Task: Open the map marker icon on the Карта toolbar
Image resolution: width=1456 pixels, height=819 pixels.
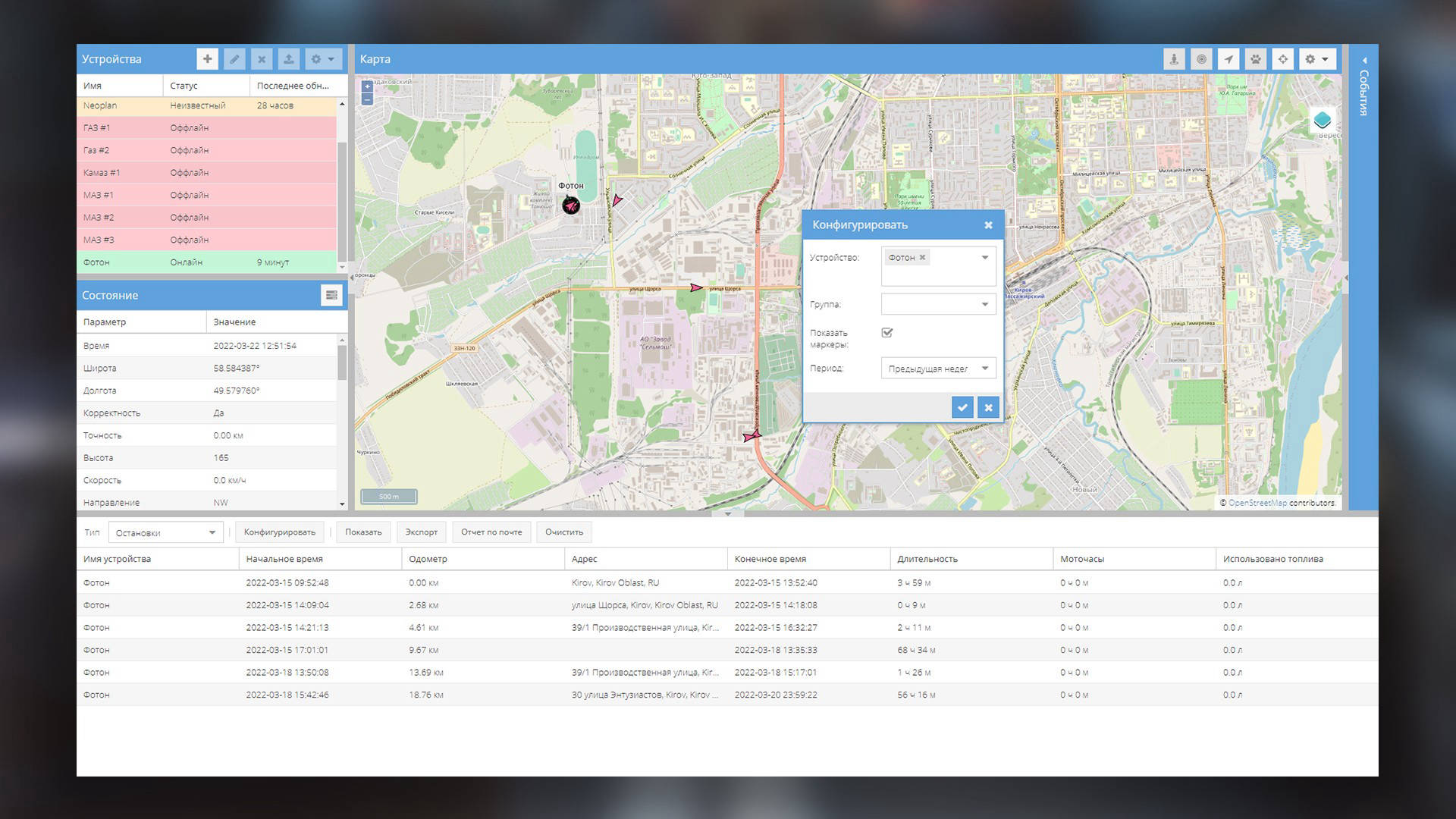Action: (x=1174, y=58)
